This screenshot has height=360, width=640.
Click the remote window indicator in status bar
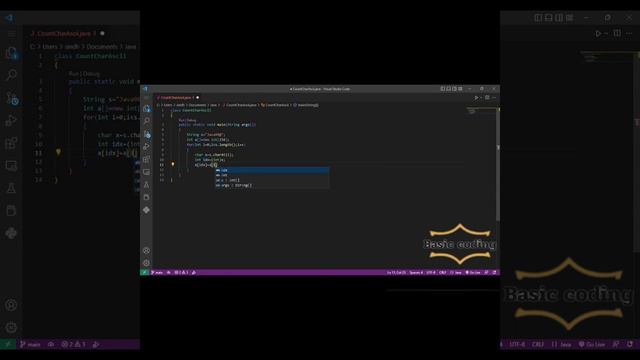click(x=144, y=272)
